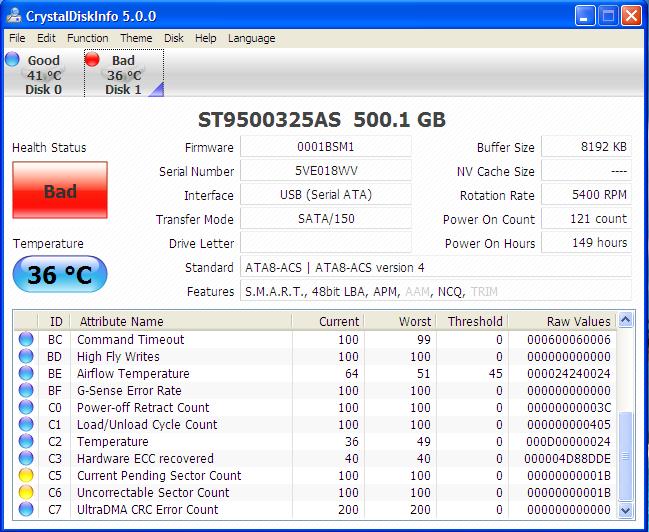The height and width of the screenshot is (532, 649).
Task: Click the blue icon beside Airflow Temperature
Action: coord(26,374)
